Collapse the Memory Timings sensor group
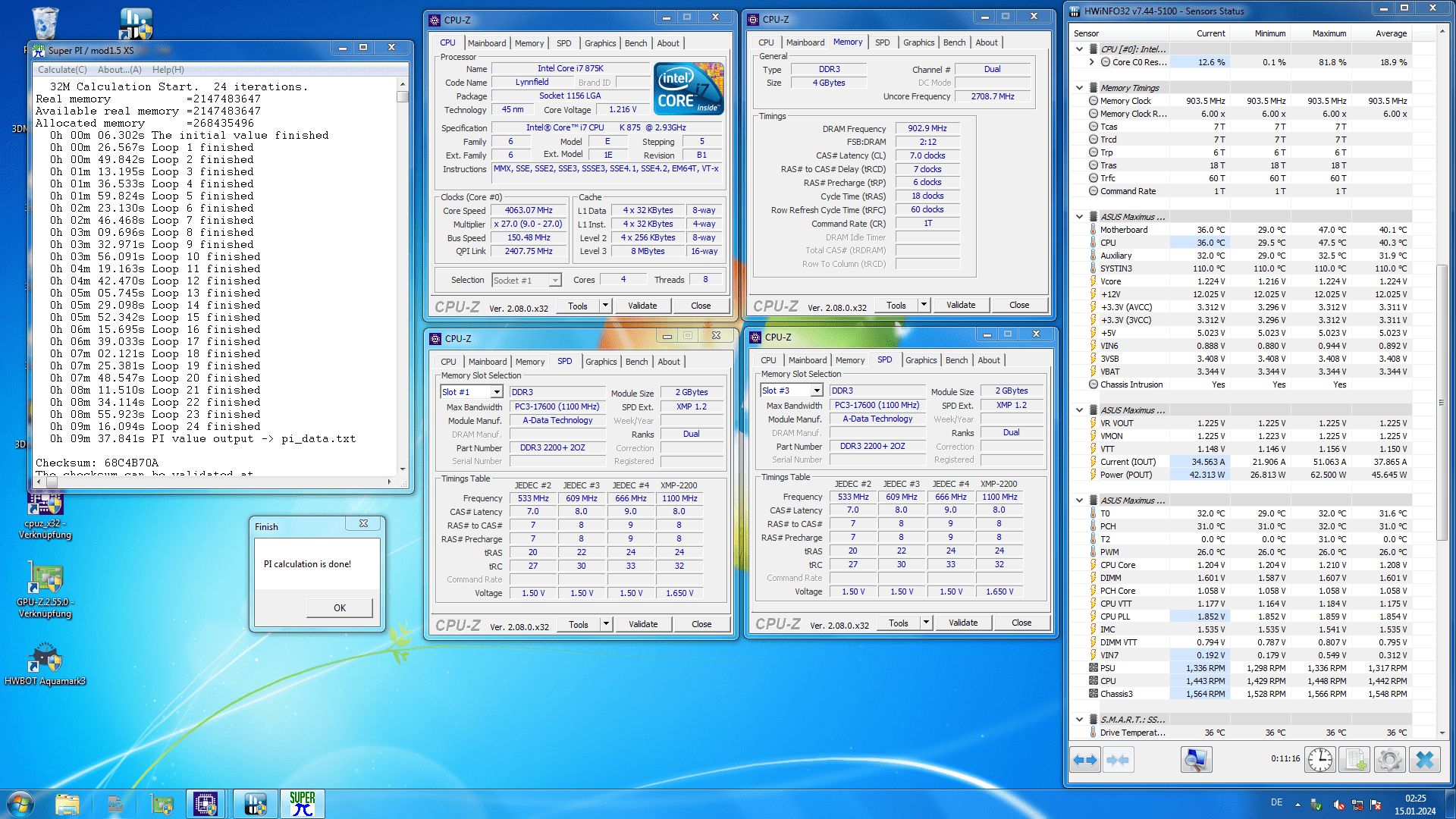The width and height of the screenshot is (1456, 819). click(x=1080, y=88)
